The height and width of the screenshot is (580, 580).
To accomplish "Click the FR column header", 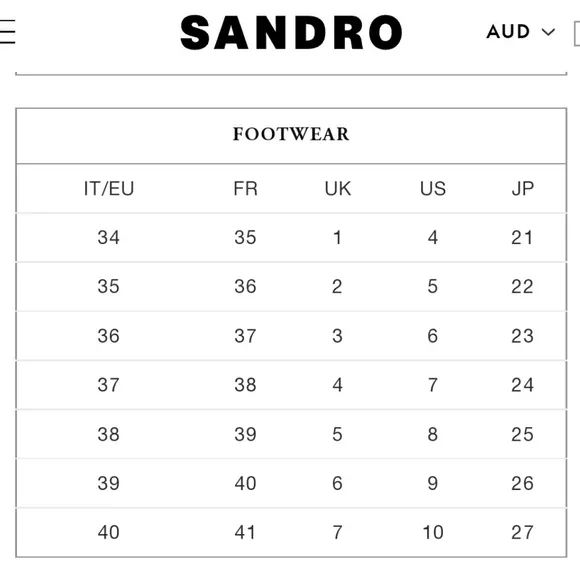I will click(245, 189).
